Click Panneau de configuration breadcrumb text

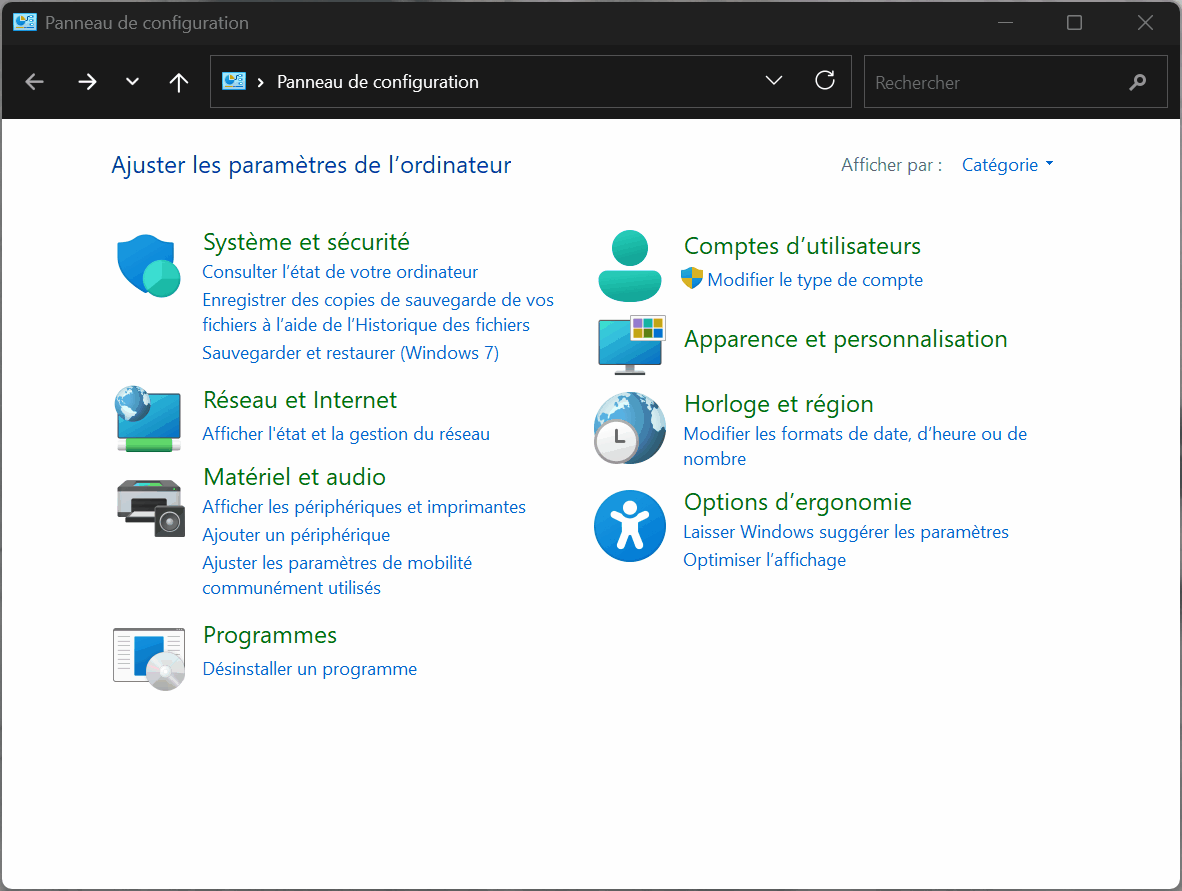378,81
